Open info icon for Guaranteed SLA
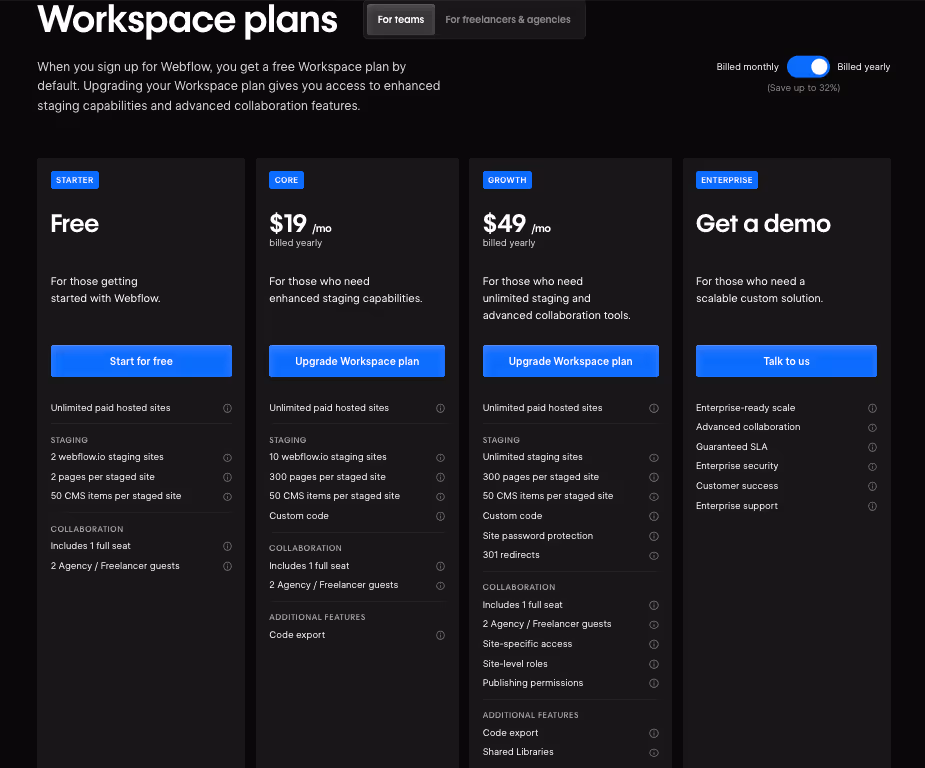Image resolution: width=925 pixels, height=768 pixels. 872,447
